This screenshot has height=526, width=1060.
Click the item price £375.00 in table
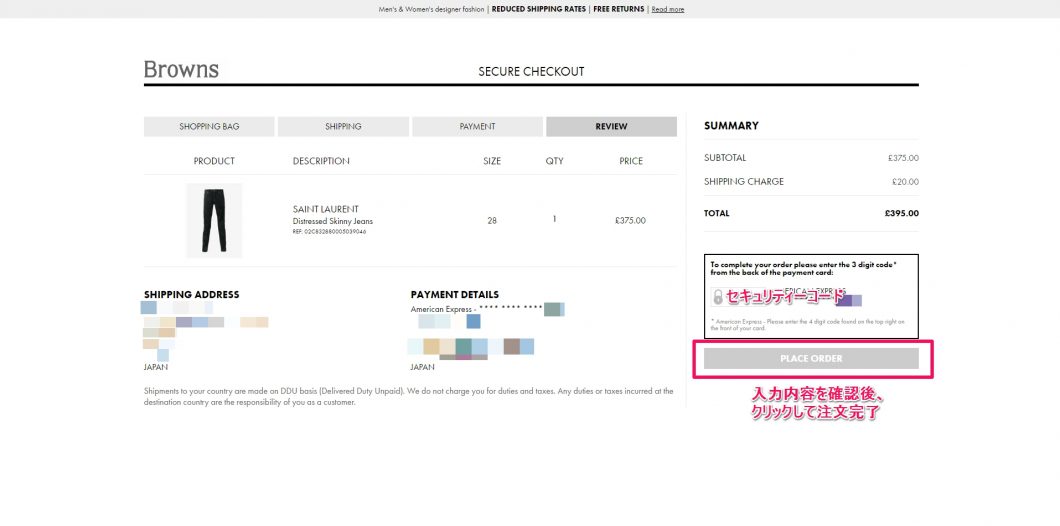point(630,220)
